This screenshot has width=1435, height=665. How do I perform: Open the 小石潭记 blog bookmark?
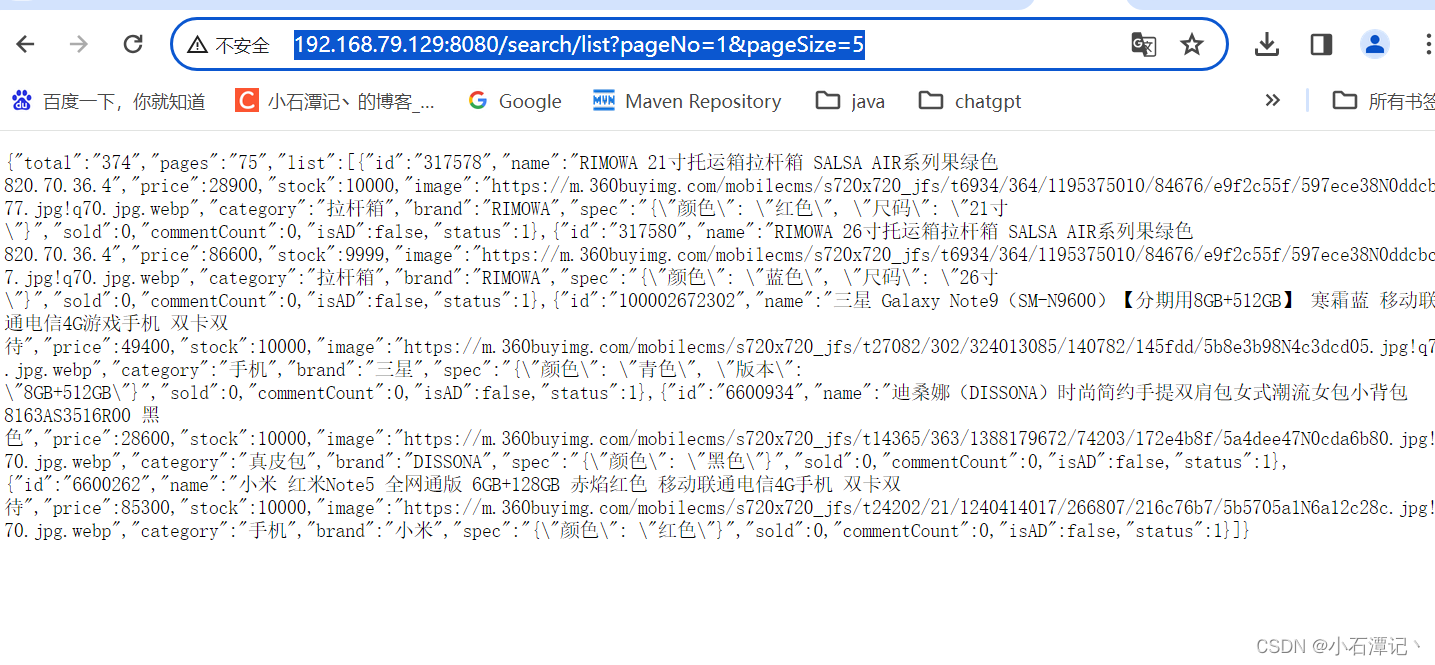(335, 101)
